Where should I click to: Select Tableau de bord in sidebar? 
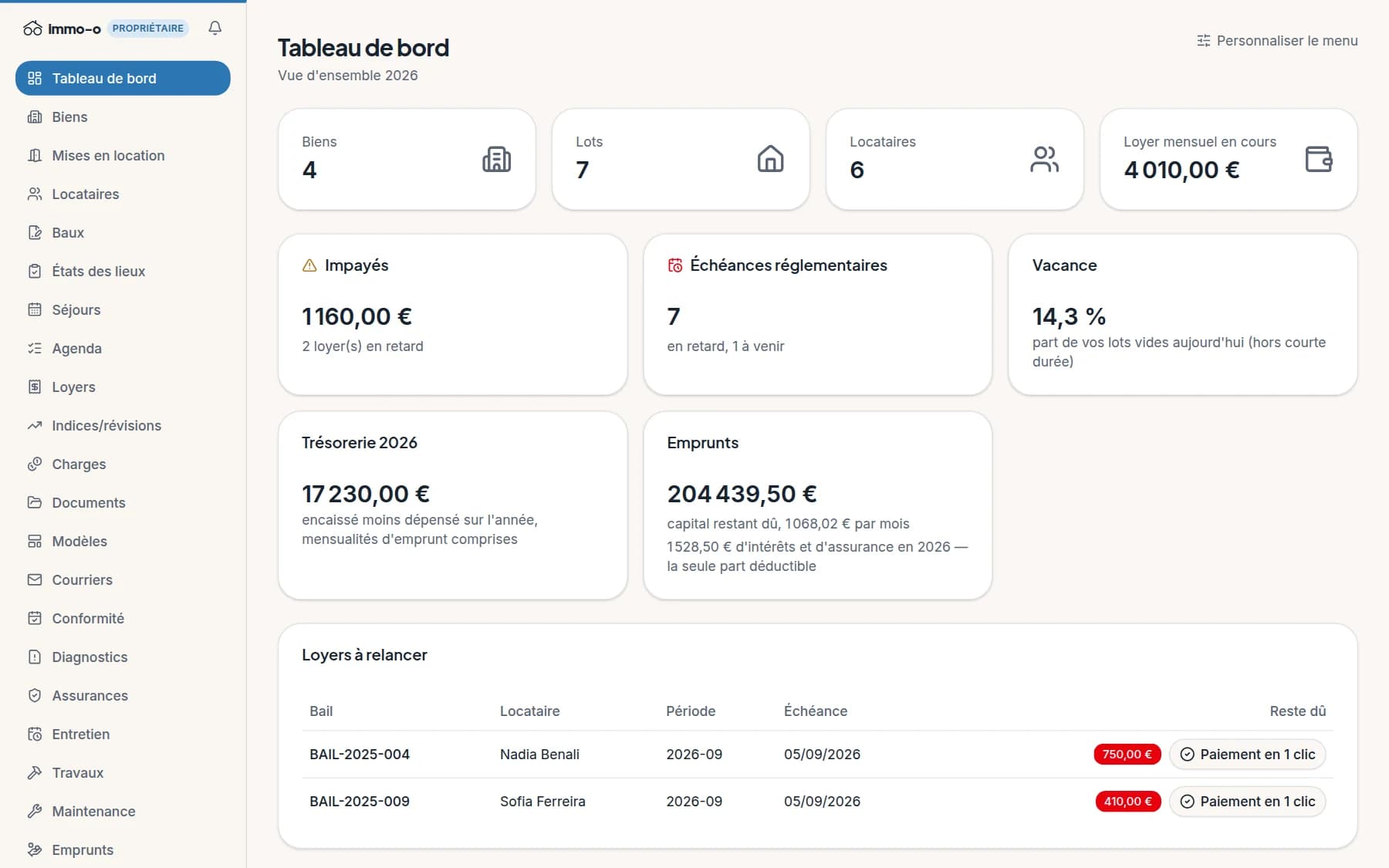pos(123,79)
